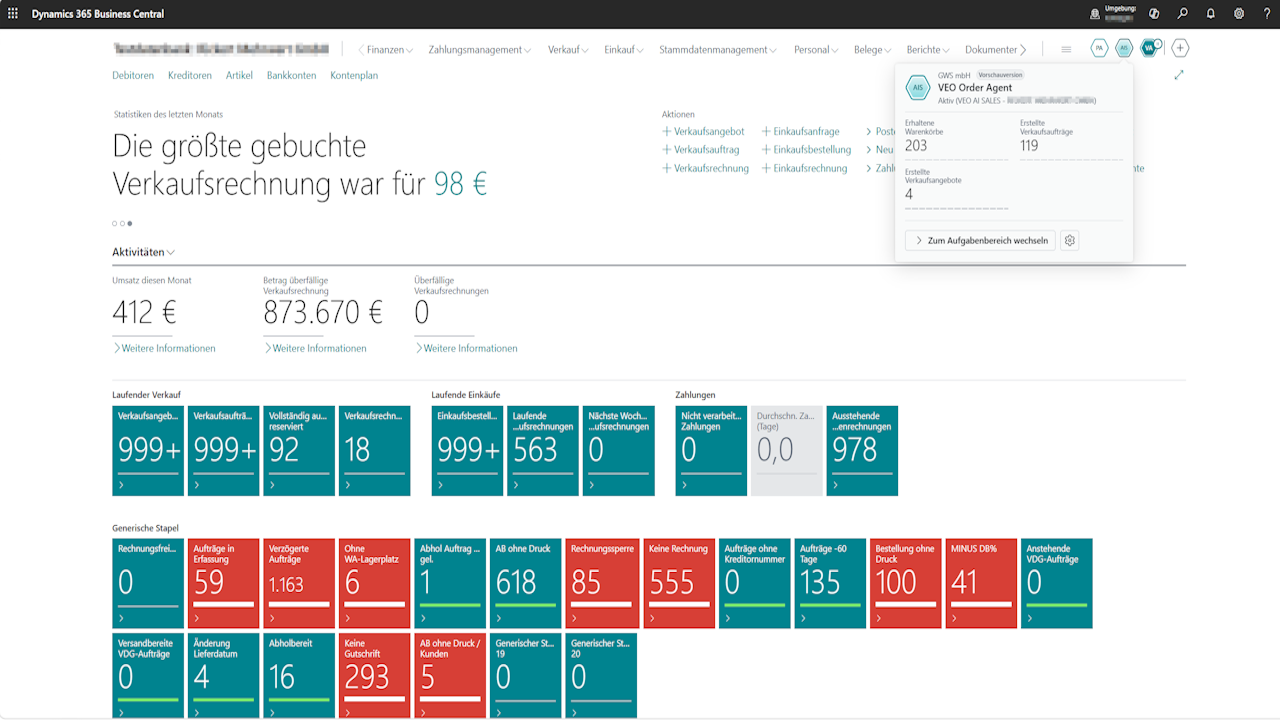Open Verzögerte Aufträge tile showing 1.163
The width and height of the screenshot is (1280, 720).
[299, 583]
